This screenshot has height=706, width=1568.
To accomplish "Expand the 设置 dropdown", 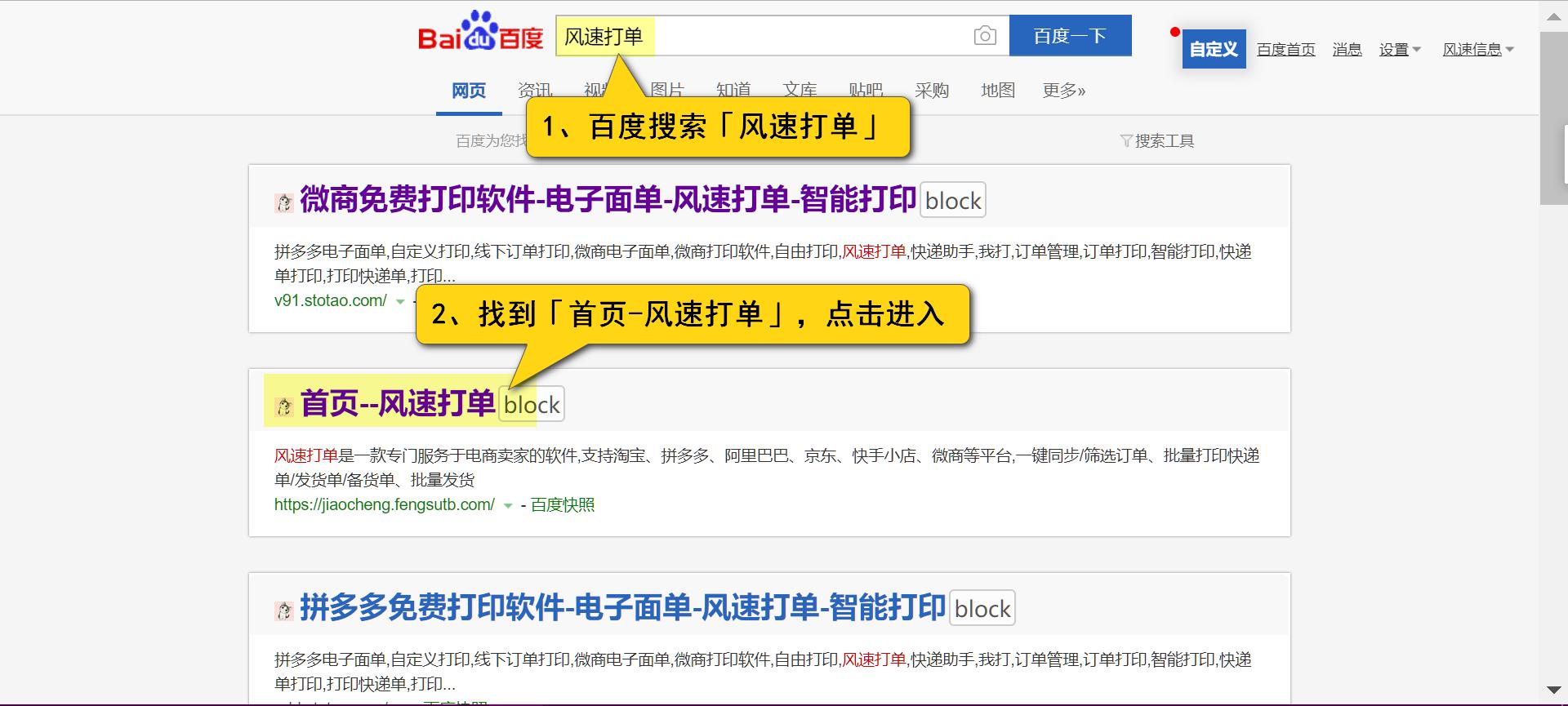I will [1400, 50].
